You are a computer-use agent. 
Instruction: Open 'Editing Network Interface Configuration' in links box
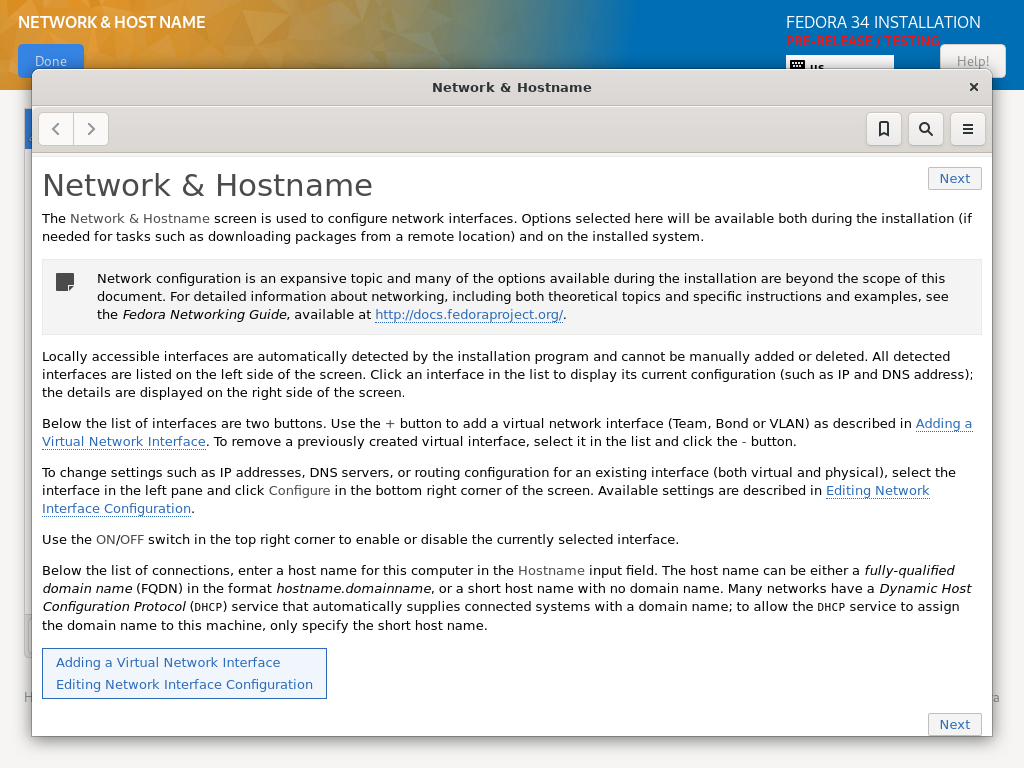[184, 684]
